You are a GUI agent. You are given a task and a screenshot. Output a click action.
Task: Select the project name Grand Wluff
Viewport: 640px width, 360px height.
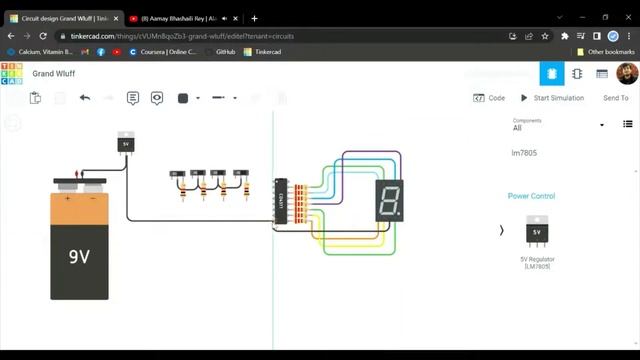[x=53, y=73]
